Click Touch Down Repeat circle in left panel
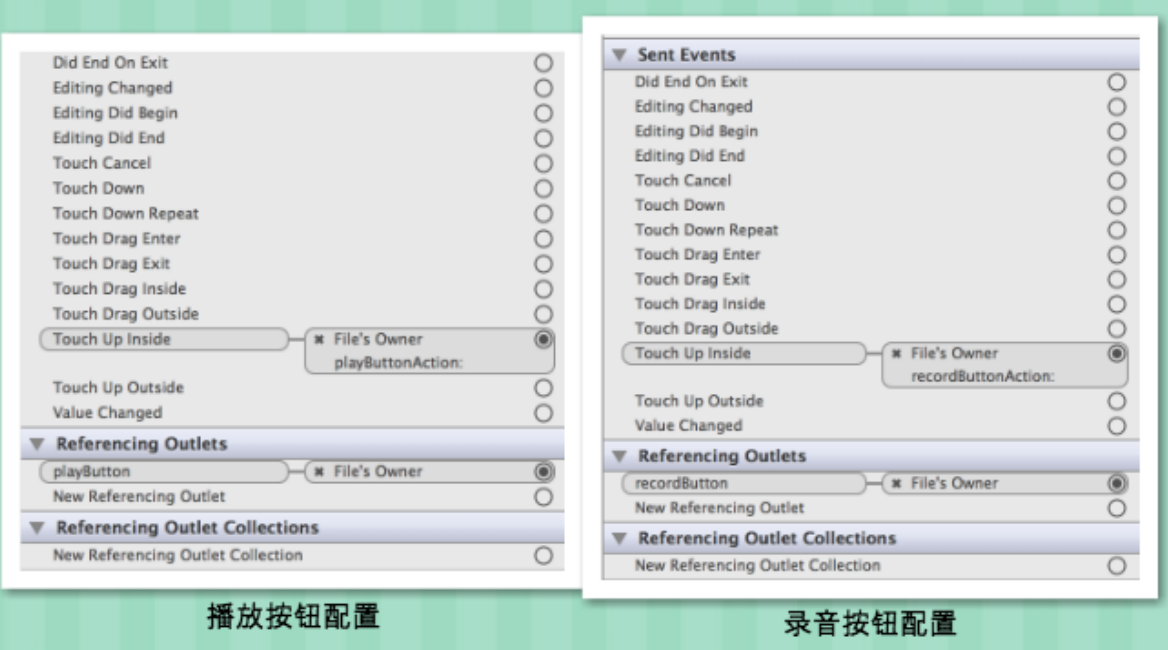The height and width of the screenshot is (650, 1168). click(x=543, y=214)
